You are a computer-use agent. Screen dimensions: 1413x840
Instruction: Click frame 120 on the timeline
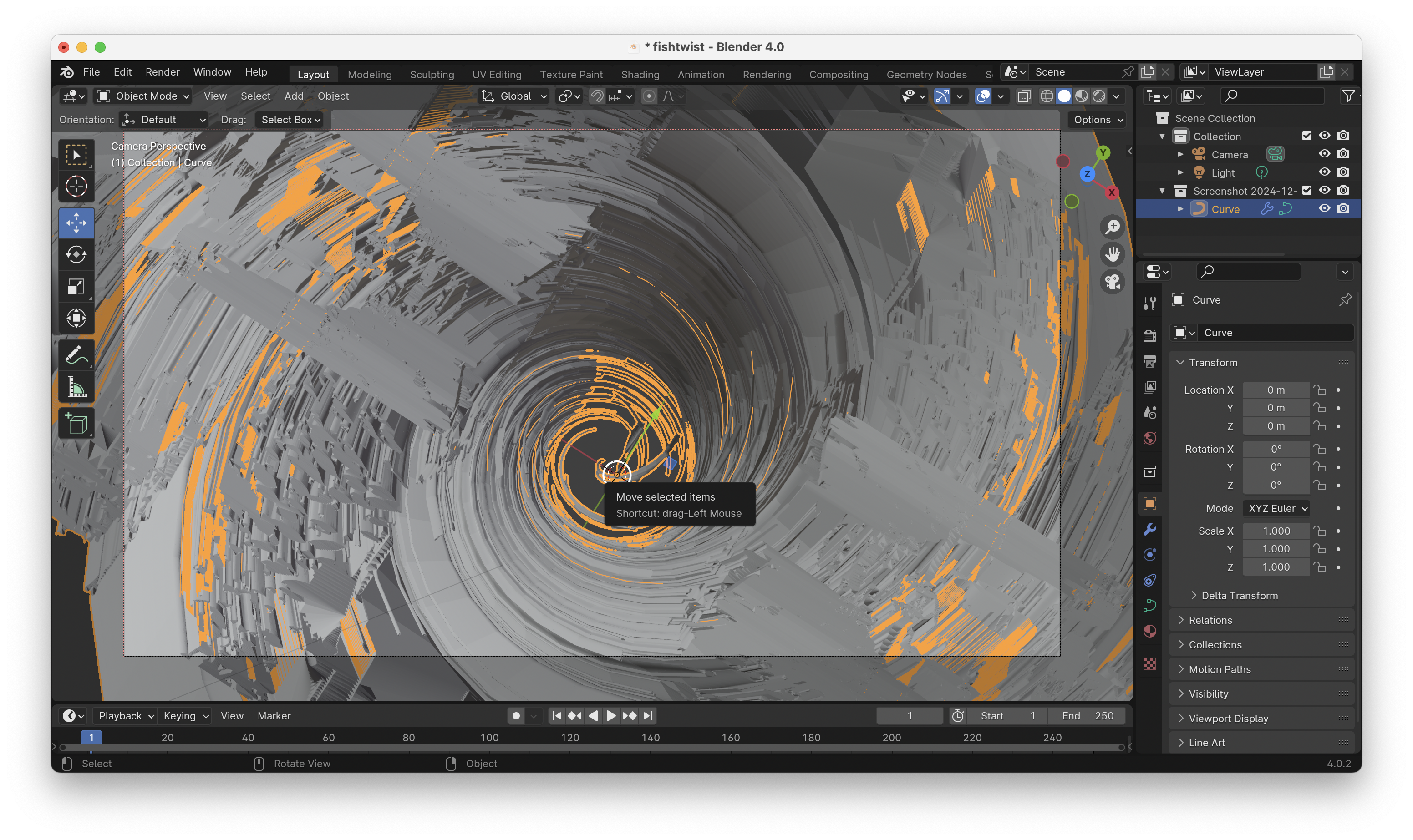[569, 738]
